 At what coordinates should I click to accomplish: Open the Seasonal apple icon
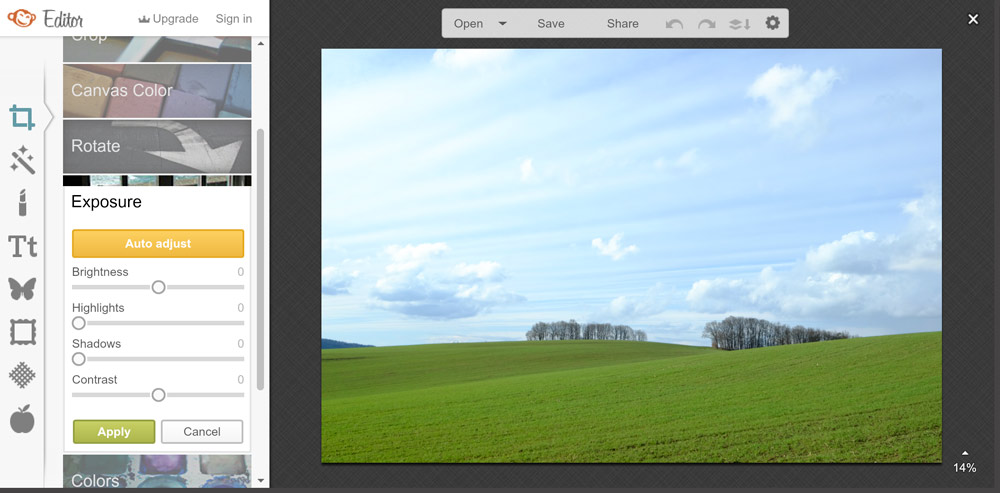[x=22, y=419]
